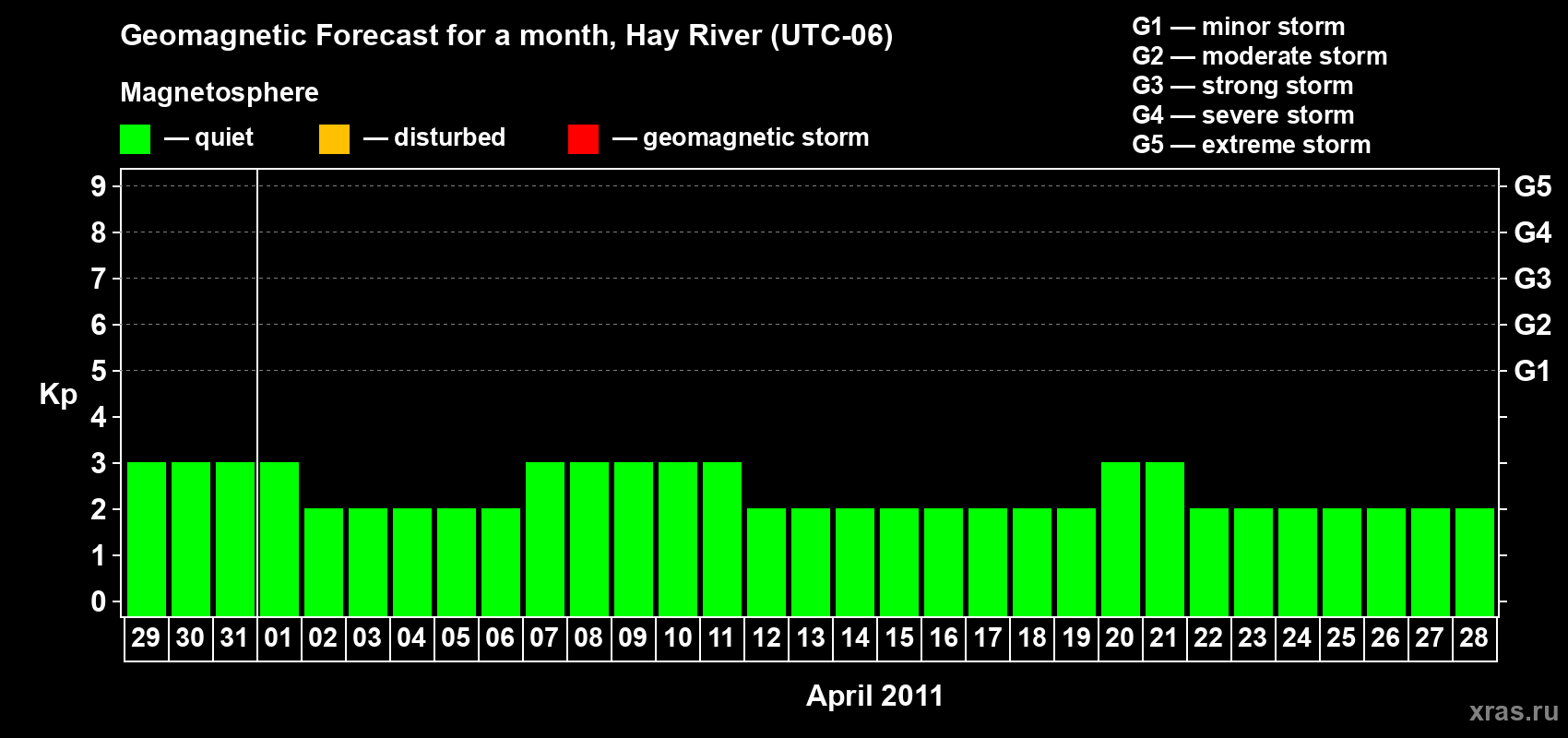Click date label 23 on the axis
1568x738 pixels.
tap(1253, 638)
